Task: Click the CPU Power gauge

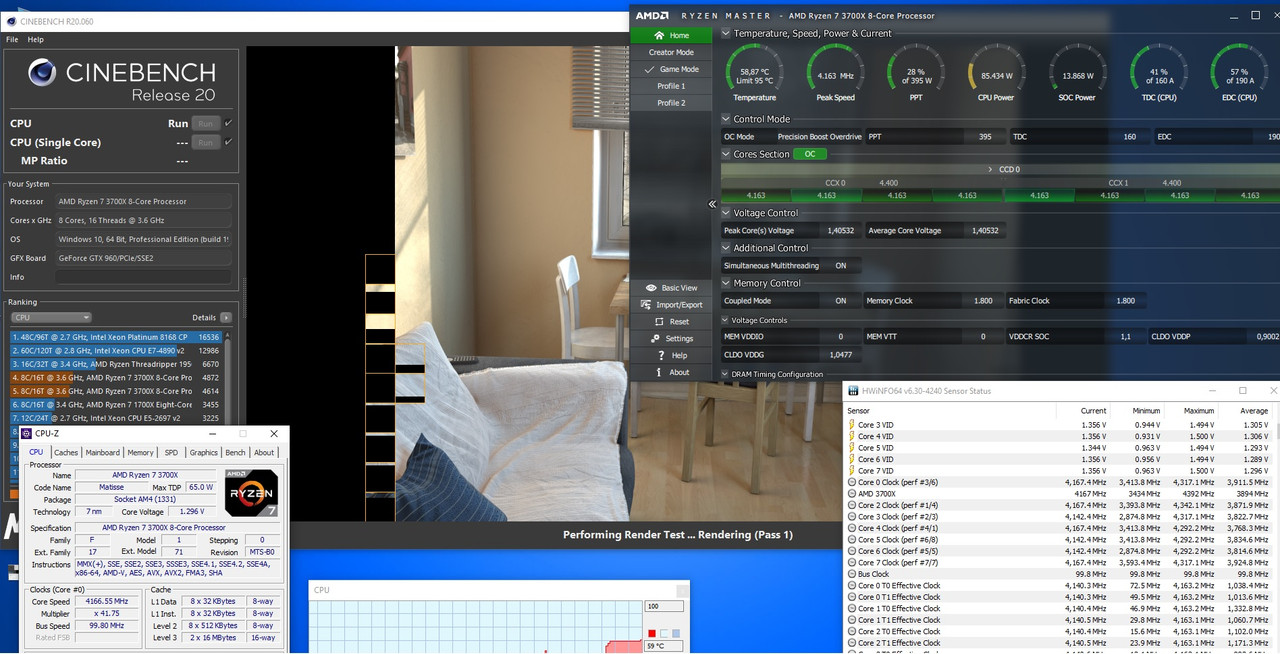Action: 996,73
